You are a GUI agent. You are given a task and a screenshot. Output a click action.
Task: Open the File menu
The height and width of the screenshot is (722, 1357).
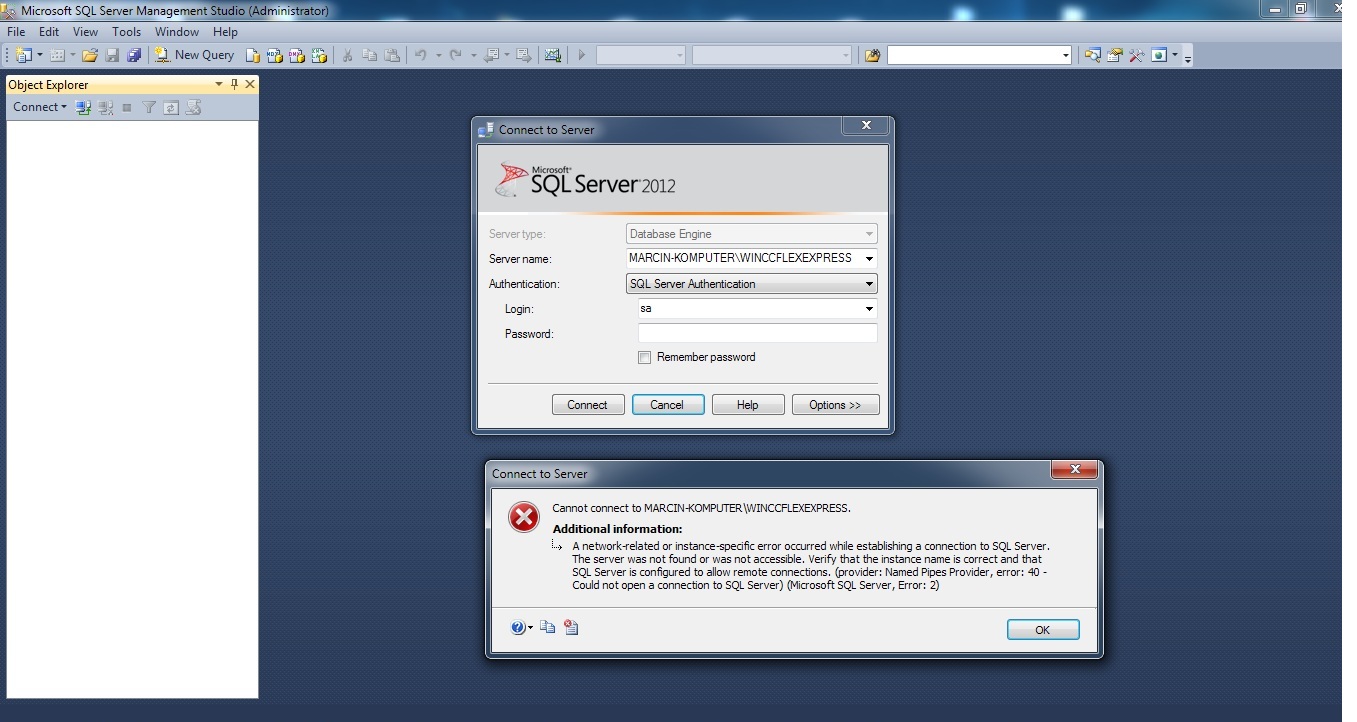[16, 32]
